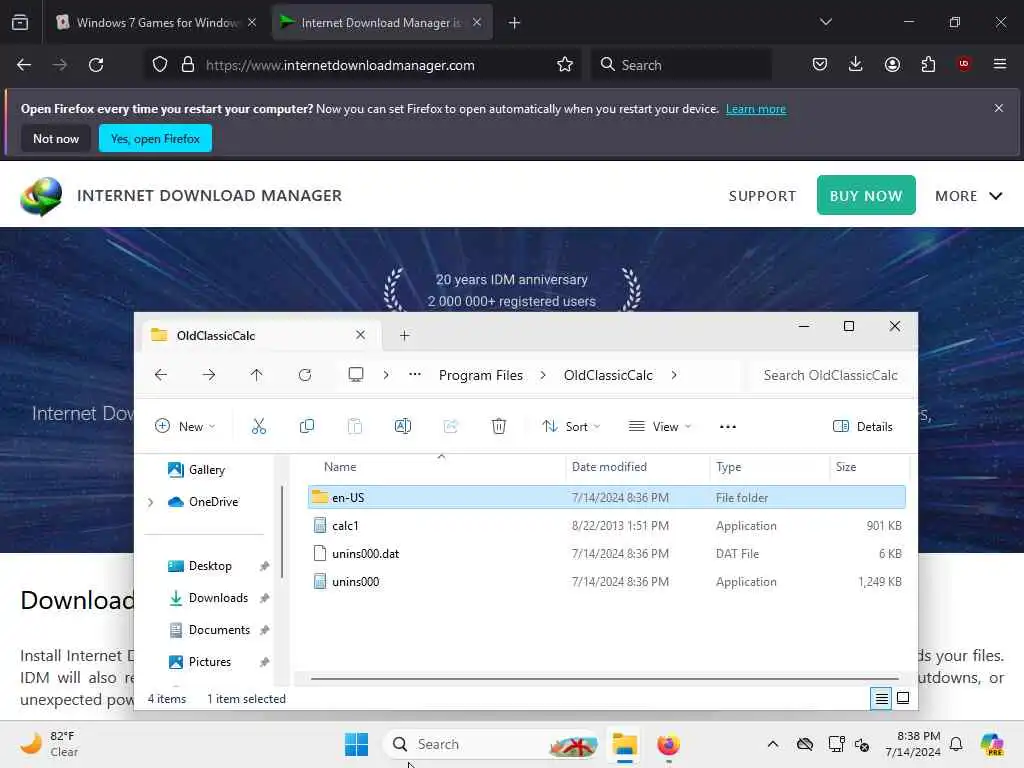Click the Copy icon in Explorer toolbar

[306, 426]
